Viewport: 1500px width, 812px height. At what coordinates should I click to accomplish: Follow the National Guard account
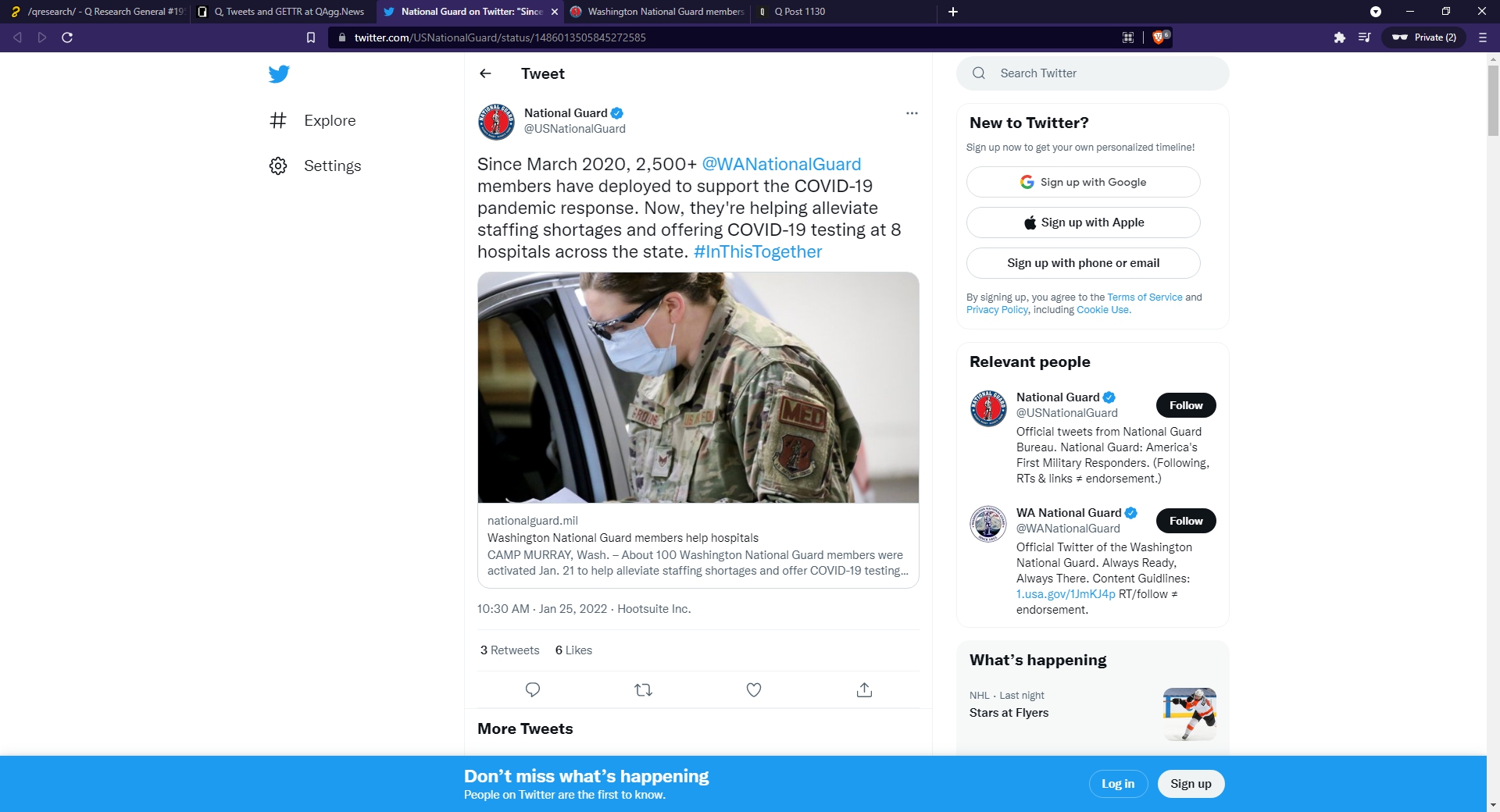(1186, 405)
